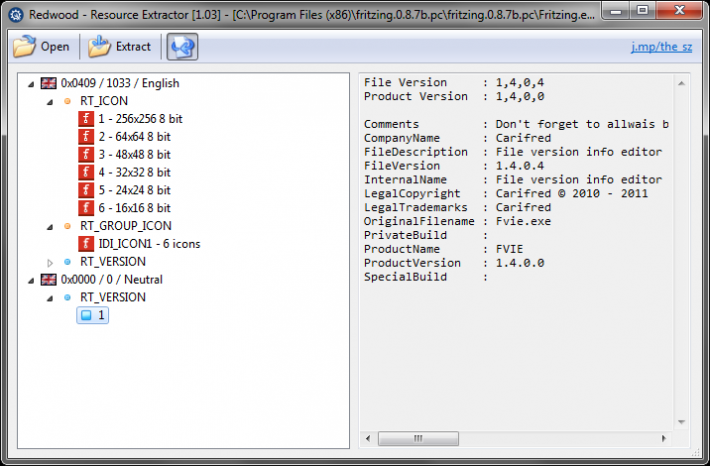Click the vertical scrollbar up arrow
This screenshot has height=466, width=710.
pos(681,83)
